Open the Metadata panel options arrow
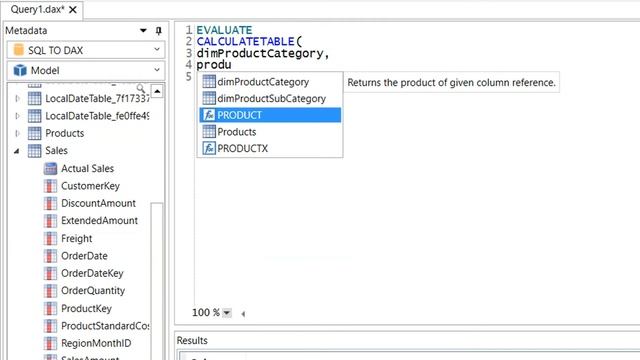 click(x=143, y=31)
